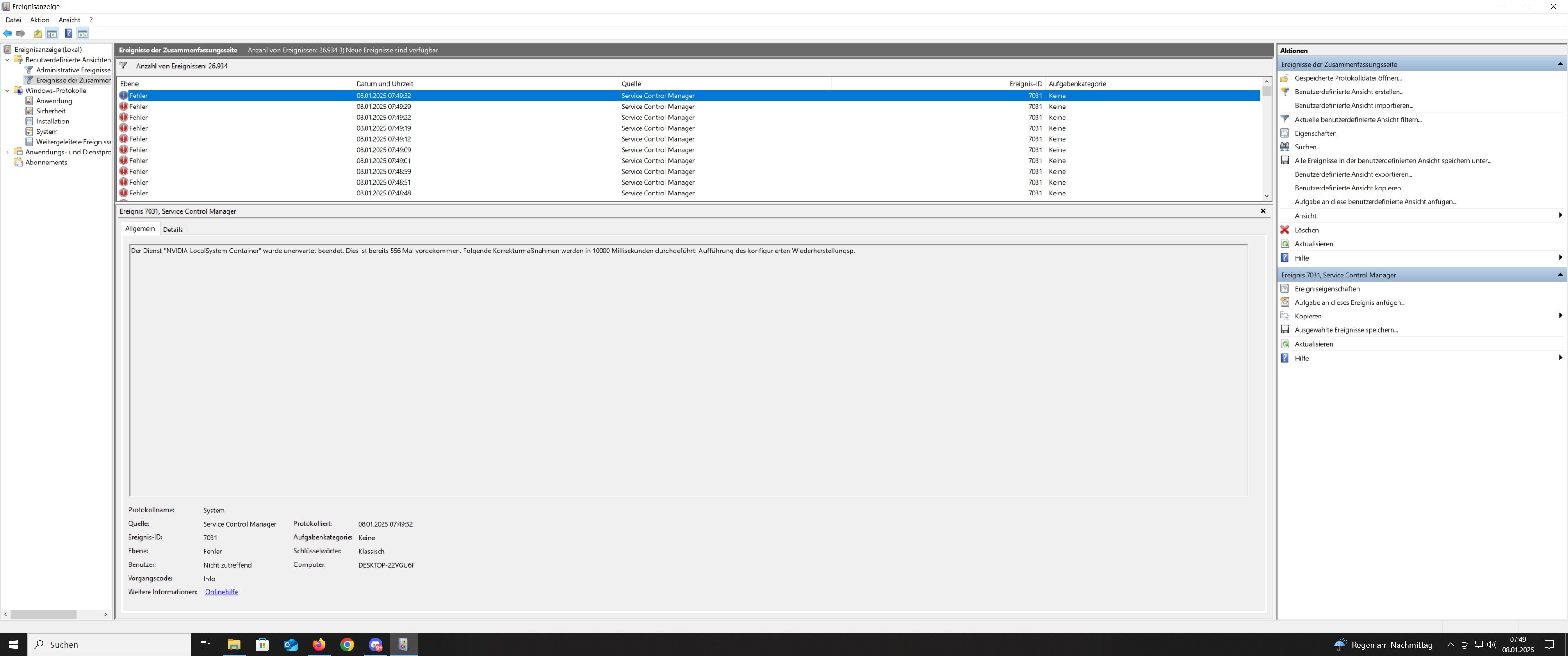This screenshot has height=656, width=1568.
Task: Click Ausgewählte Ereignisse speichern save icon
Action: click(1284, 330)
